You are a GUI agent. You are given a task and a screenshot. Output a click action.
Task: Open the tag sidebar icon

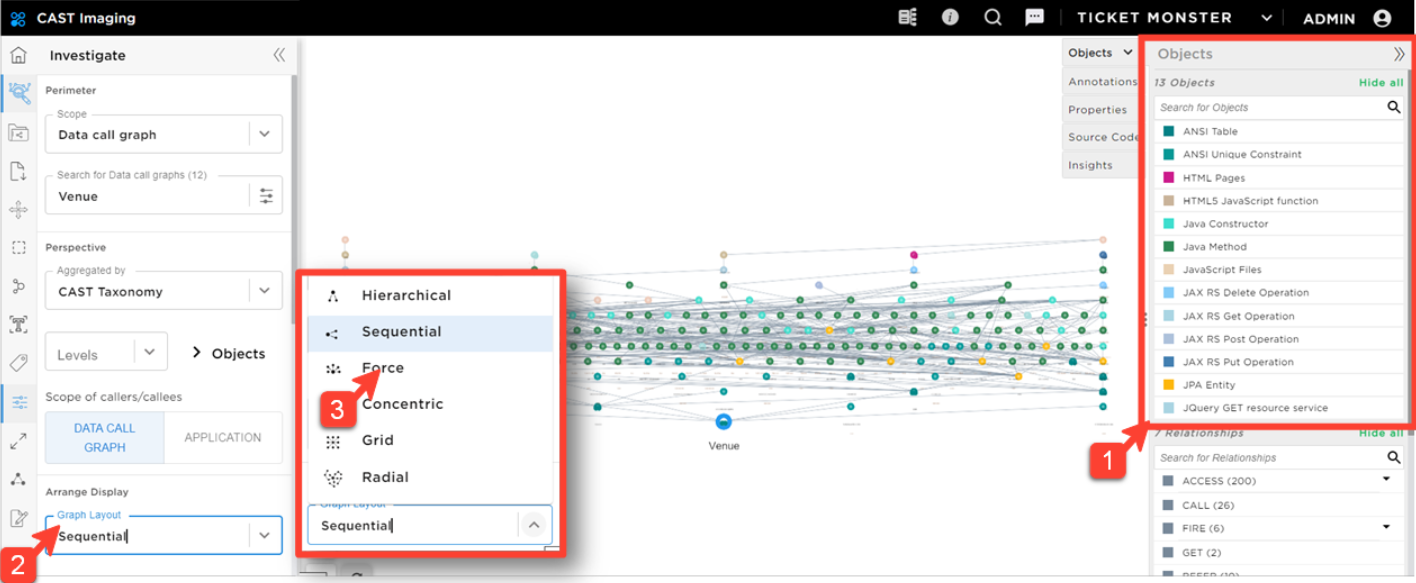tap(18, 362)
